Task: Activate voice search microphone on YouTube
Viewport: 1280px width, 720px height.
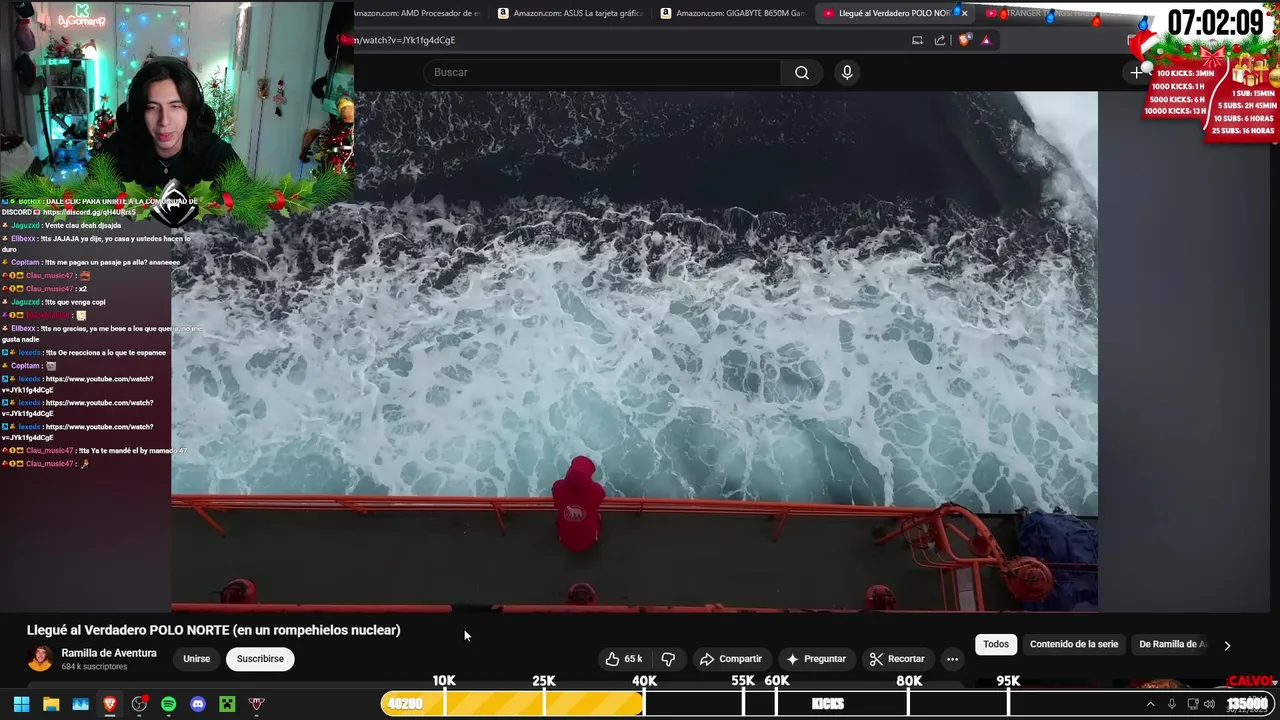Action: (847, 72)
